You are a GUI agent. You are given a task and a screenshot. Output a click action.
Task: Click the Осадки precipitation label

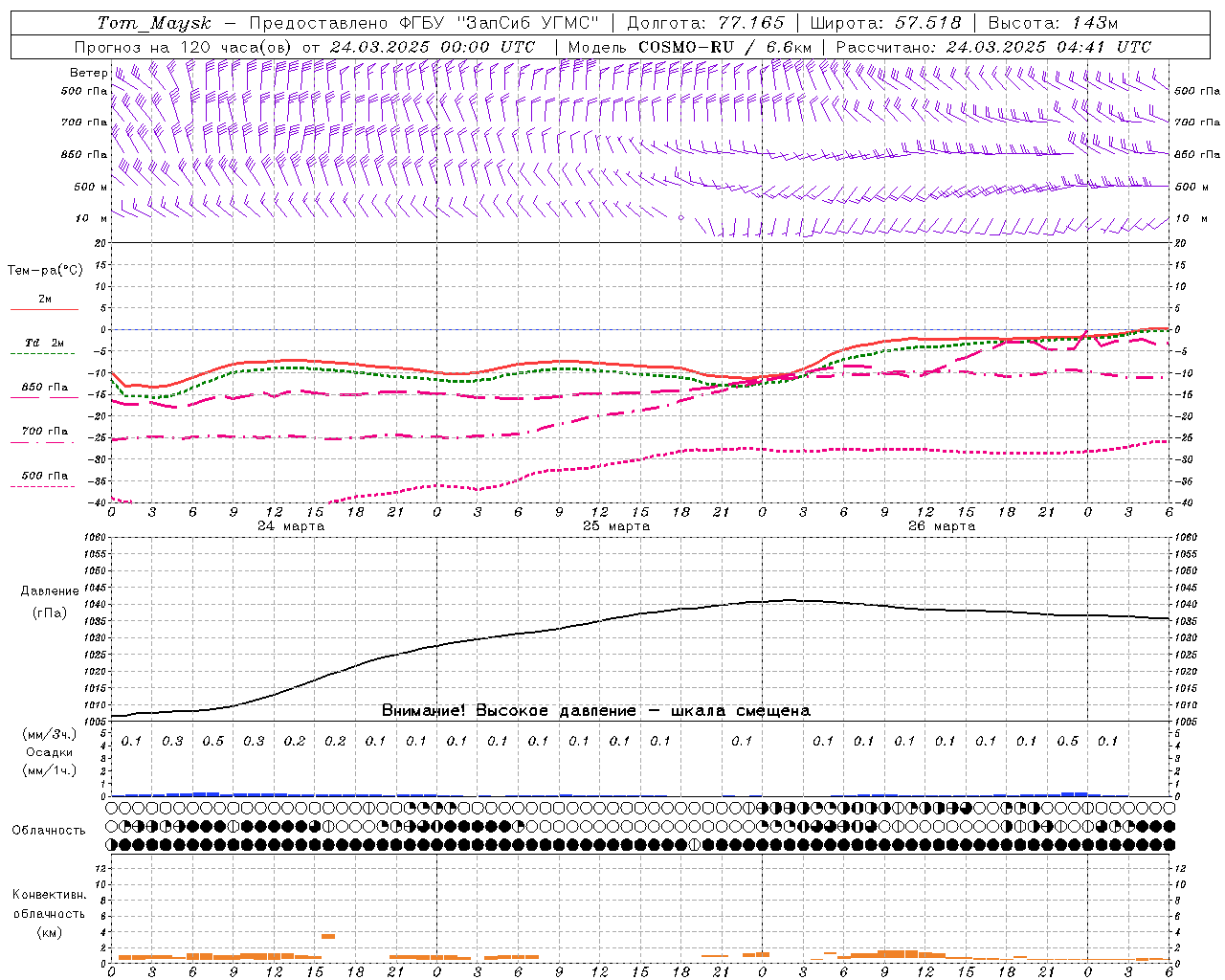tap(50, 752)
